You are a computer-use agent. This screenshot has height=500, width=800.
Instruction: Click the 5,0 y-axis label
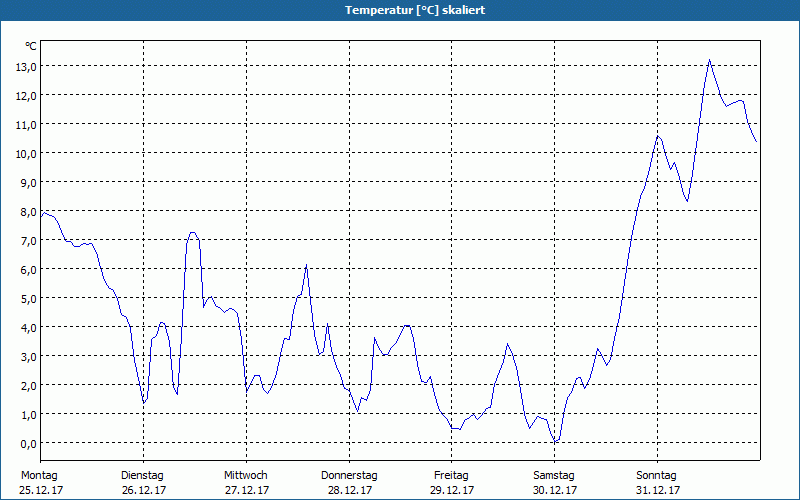(30, 299)
